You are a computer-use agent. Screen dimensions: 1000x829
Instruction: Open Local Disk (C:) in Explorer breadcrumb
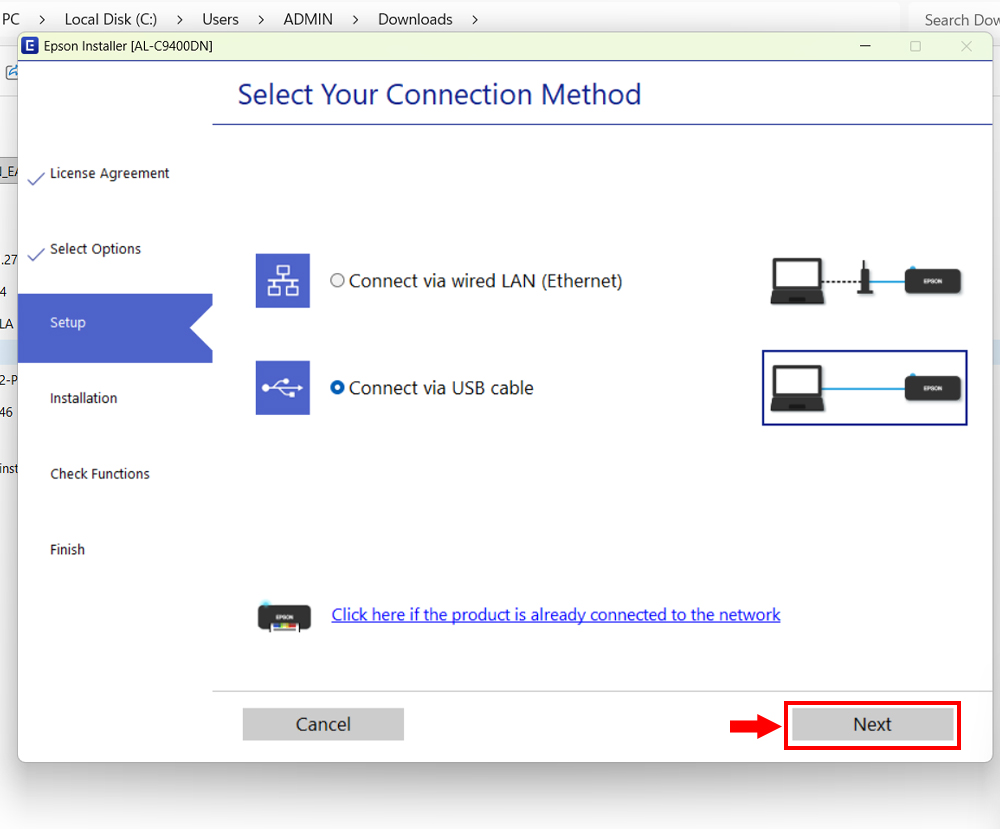coord(111,19)
